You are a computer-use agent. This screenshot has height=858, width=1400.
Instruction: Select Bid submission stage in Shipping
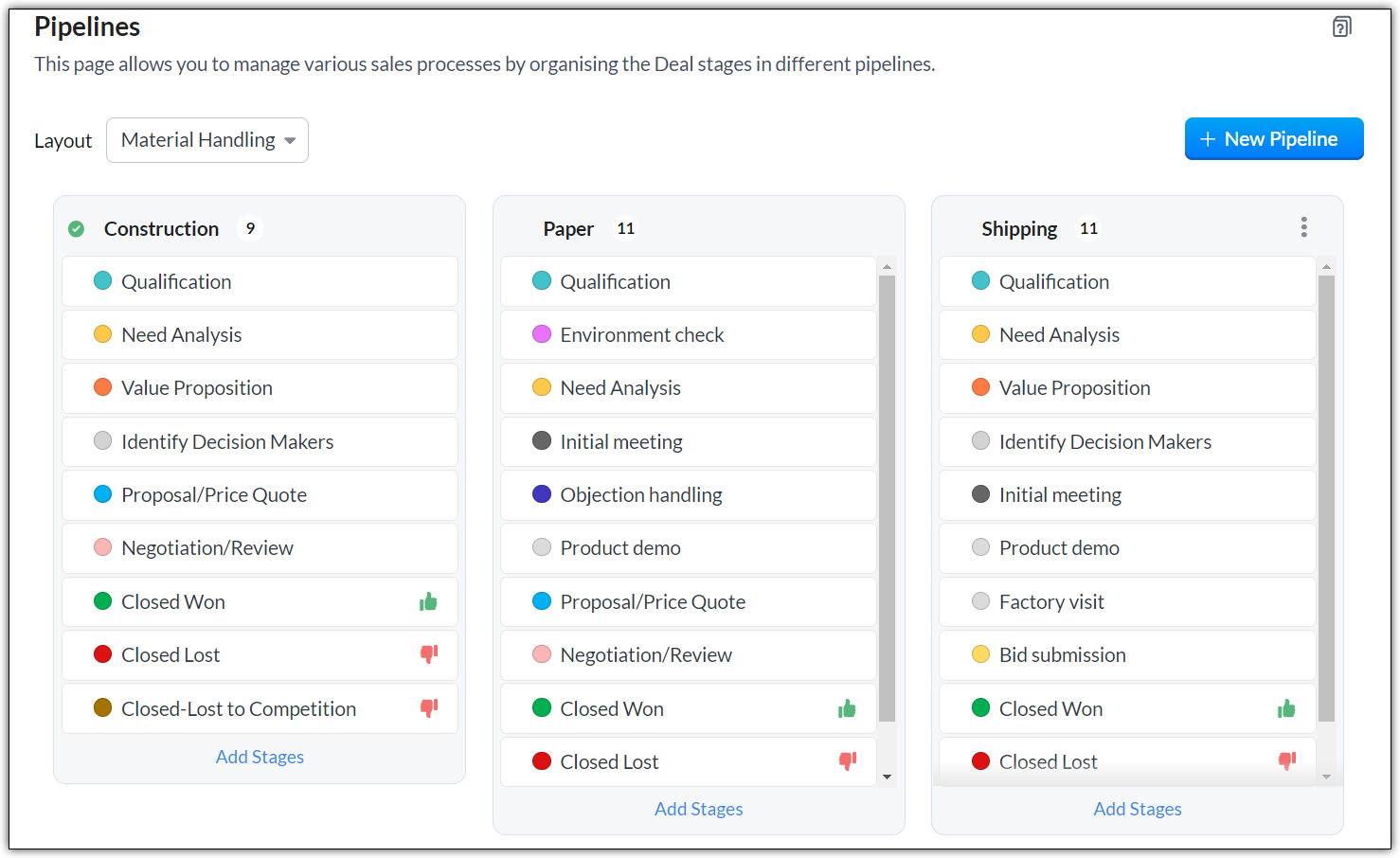[1062, 655]
